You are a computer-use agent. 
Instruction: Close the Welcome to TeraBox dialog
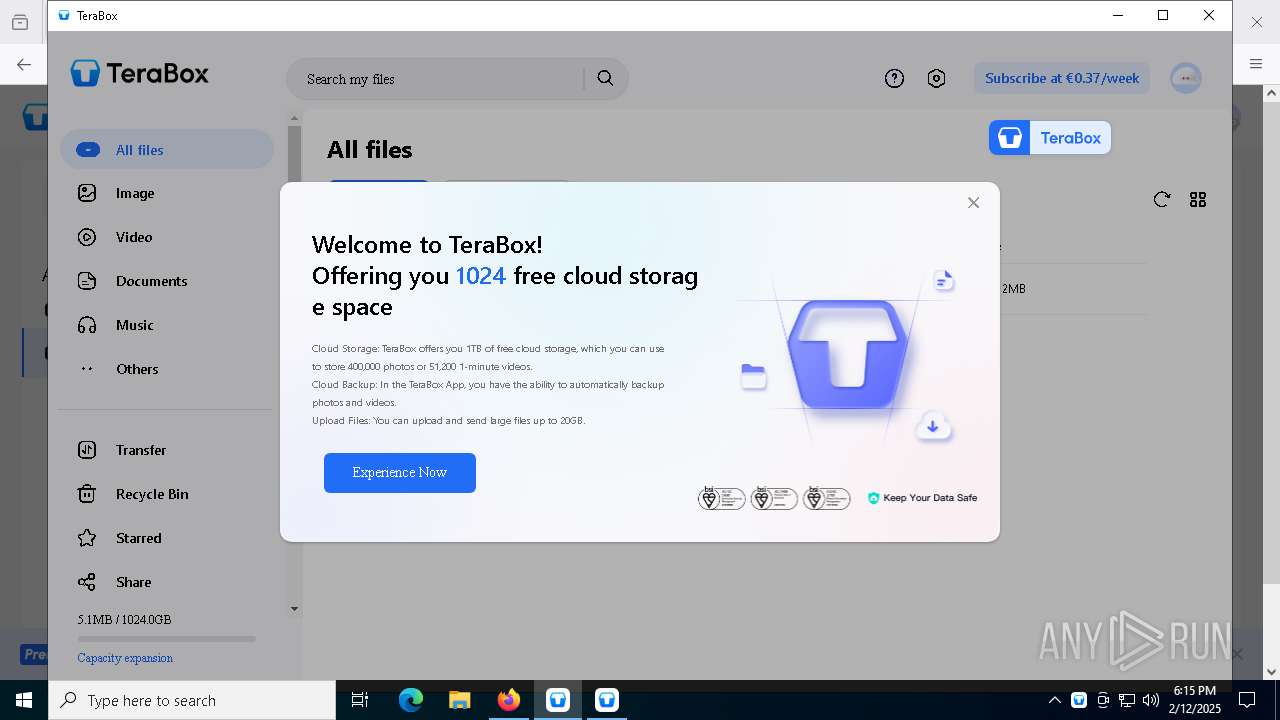tap(973, 203)
